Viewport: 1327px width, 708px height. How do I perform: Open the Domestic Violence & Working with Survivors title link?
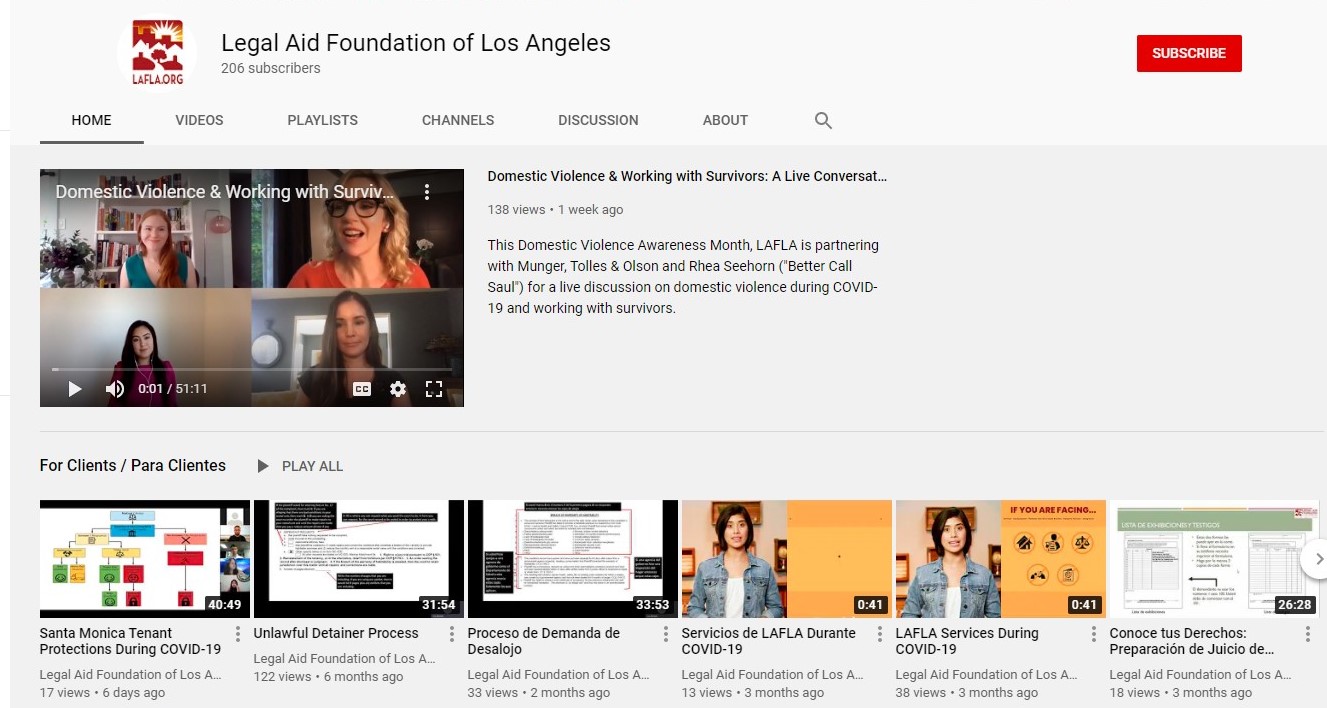click(687, 176)
